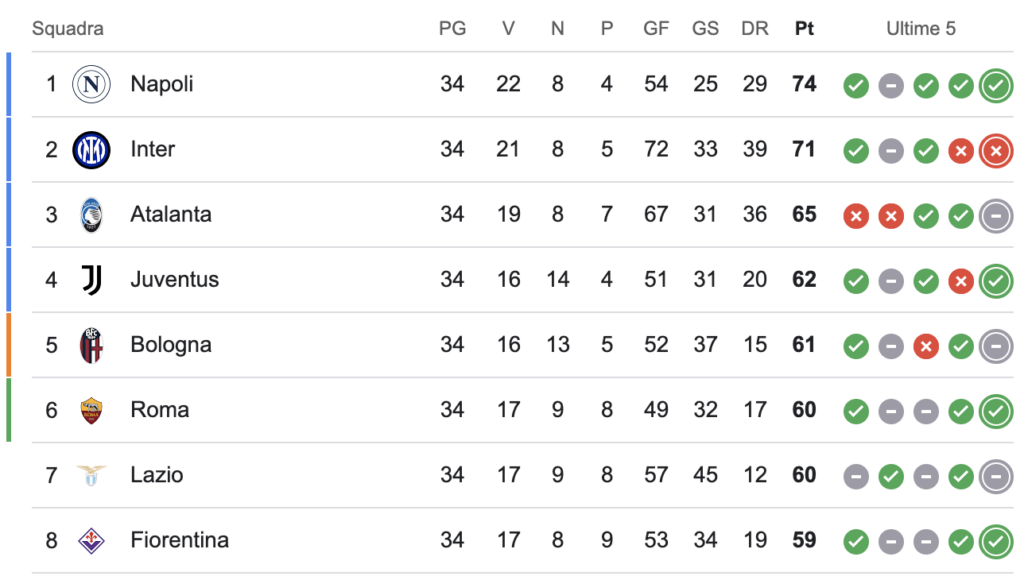Select the Squadra column header
The width and height of the screenshot is (1024, 580).
(68, 29)
